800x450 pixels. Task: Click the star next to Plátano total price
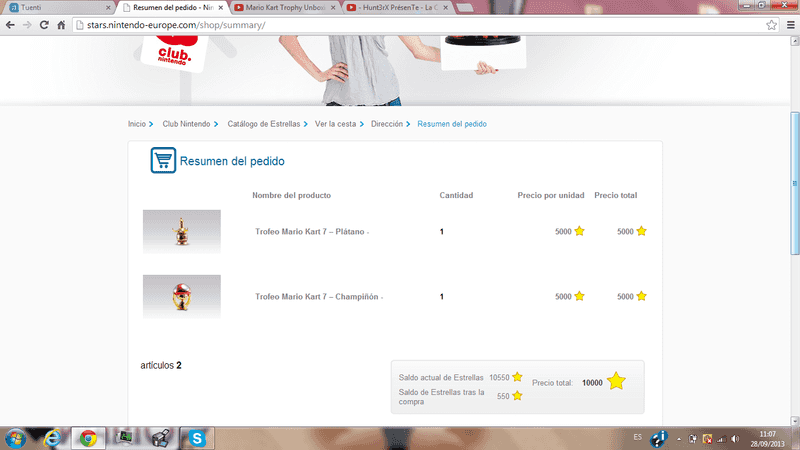point(641,231)
